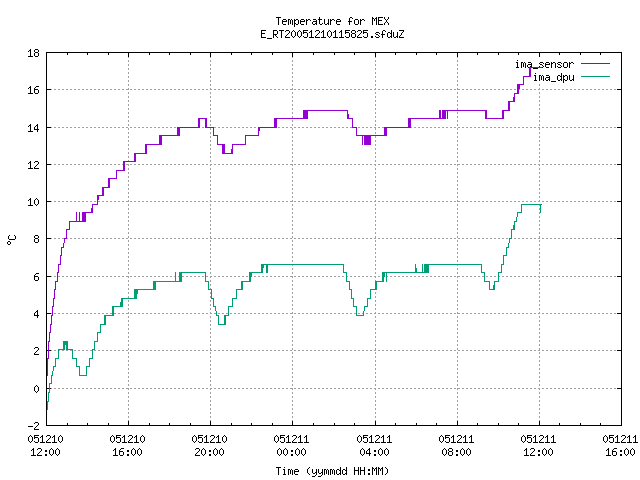
Task: Click the y-axis tick label 12
Action: point(33,165)
